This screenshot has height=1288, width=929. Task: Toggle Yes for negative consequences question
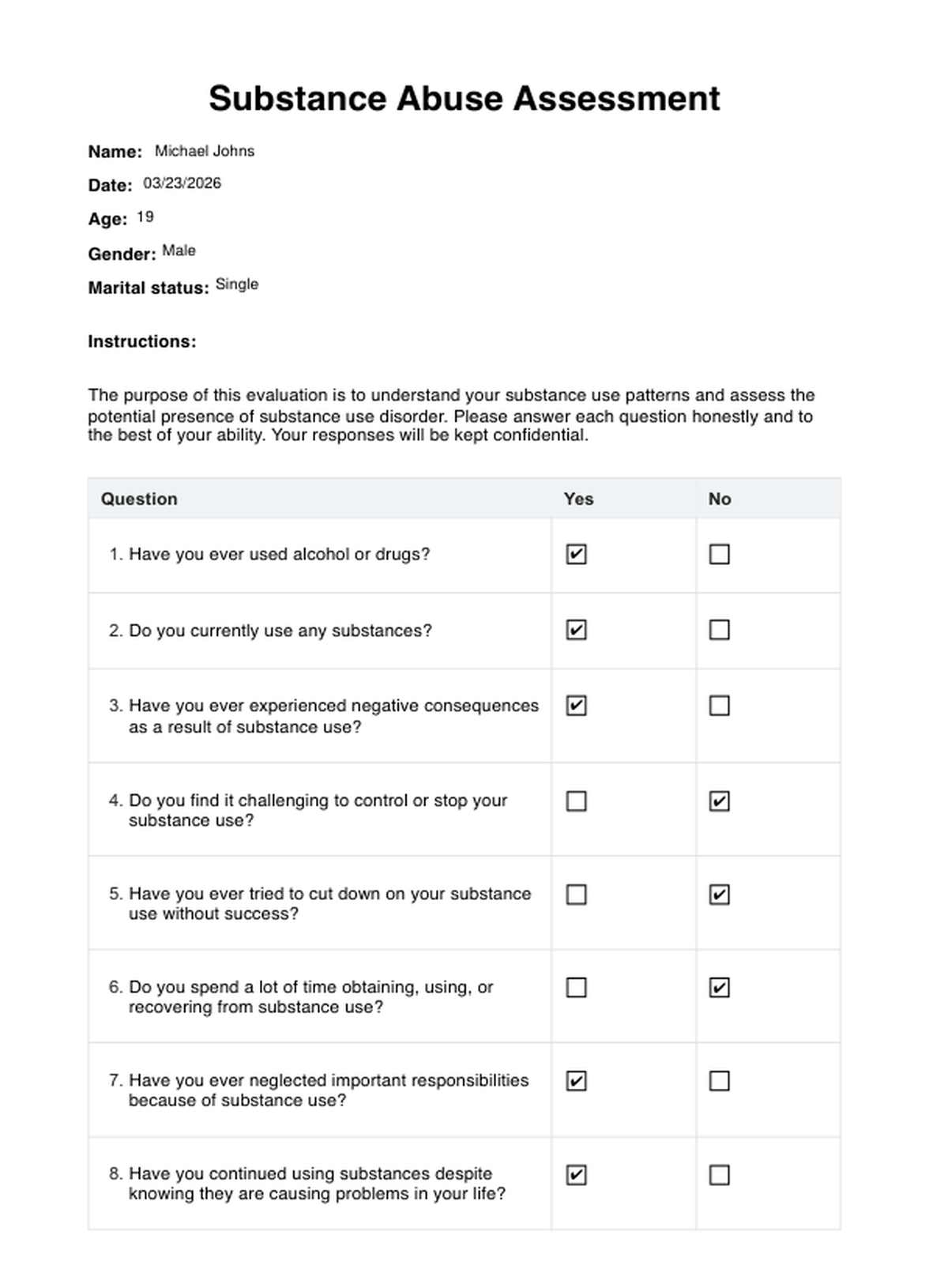pyautogui.click(x=577, y=706)
